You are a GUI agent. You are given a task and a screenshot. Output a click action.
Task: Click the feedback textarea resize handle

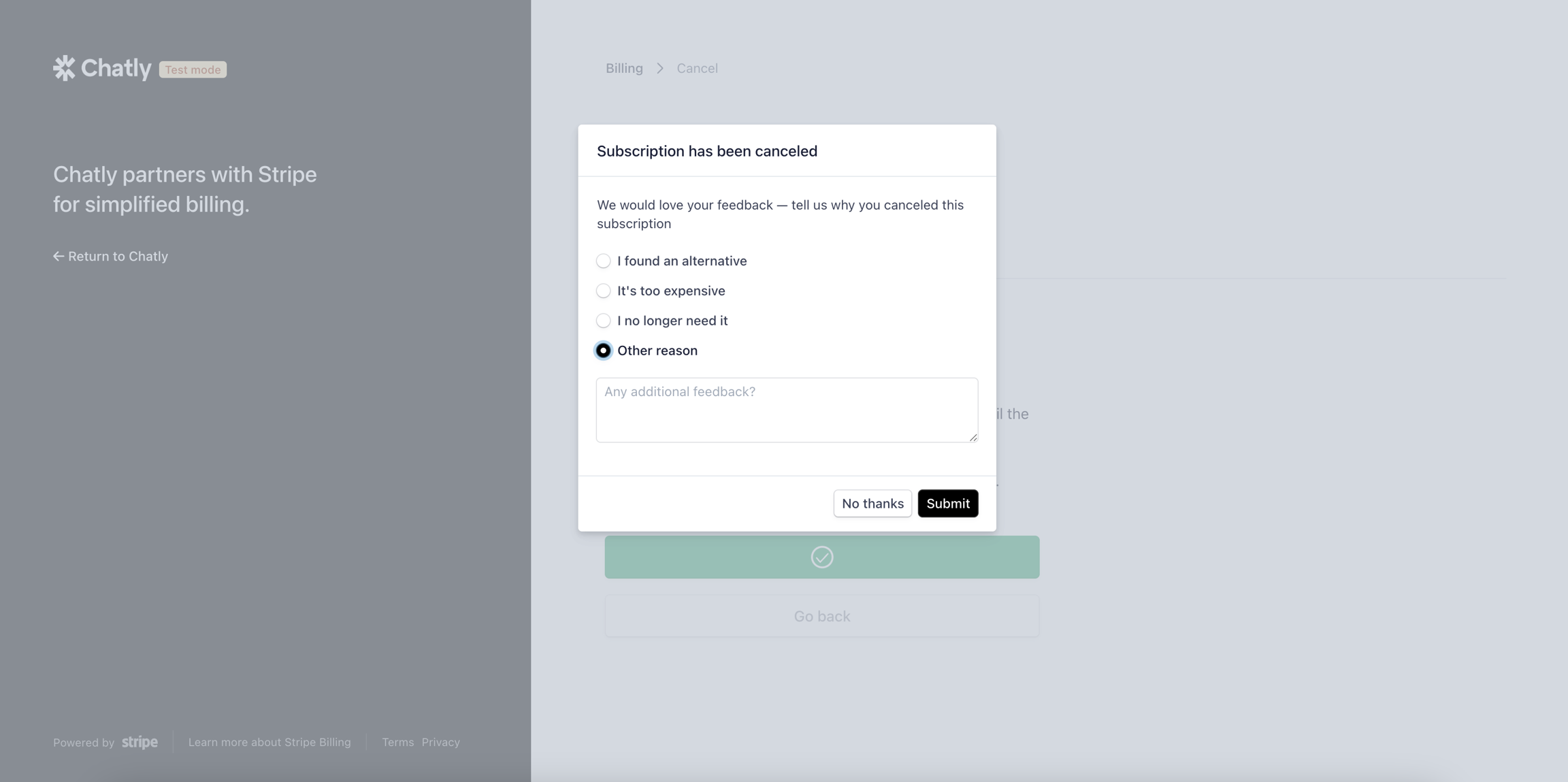pos(973,438)
